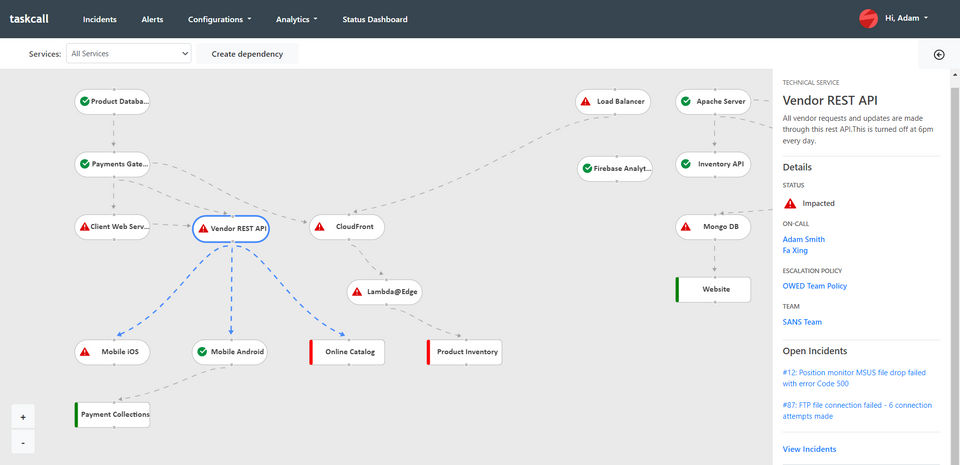
Task: Collapse the side panel arrow icon
Action: (x=939, y=55)
